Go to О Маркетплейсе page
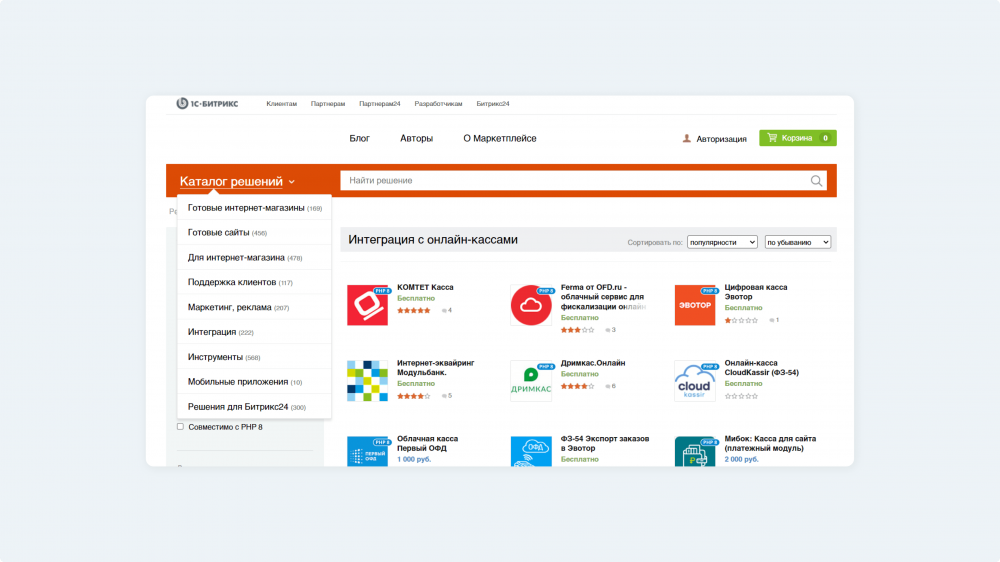 pos(499,138)
